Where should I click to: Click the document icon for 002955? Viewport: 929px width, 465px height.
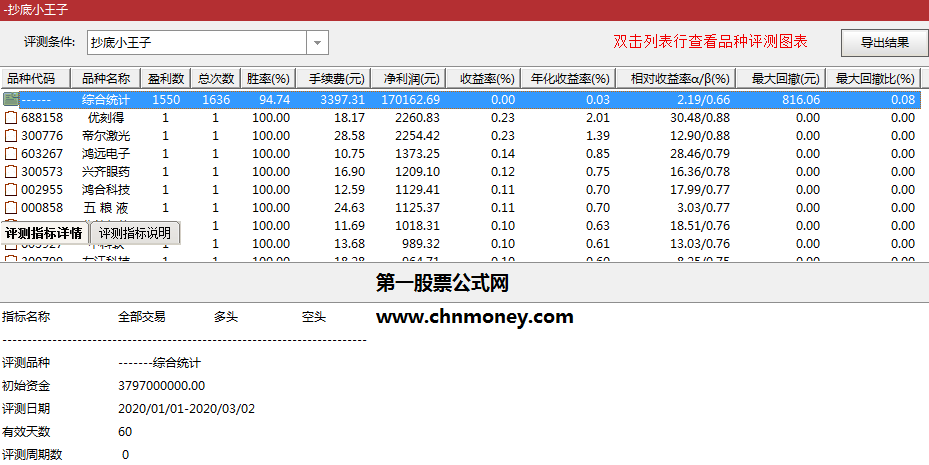pyautogui.click(x=11, y=190)
